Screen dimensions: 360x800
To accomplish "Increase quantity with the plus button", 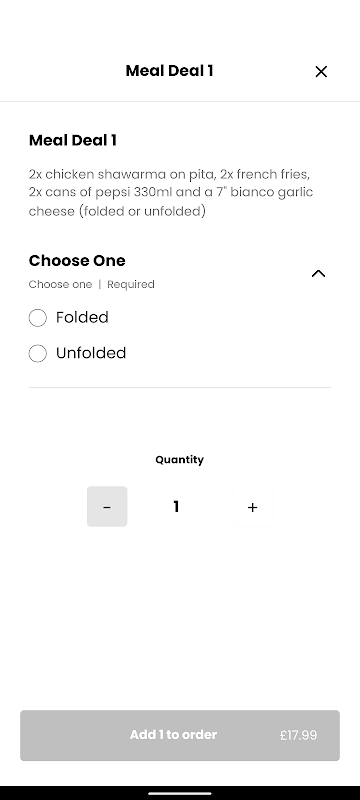I will pos(252,507).
